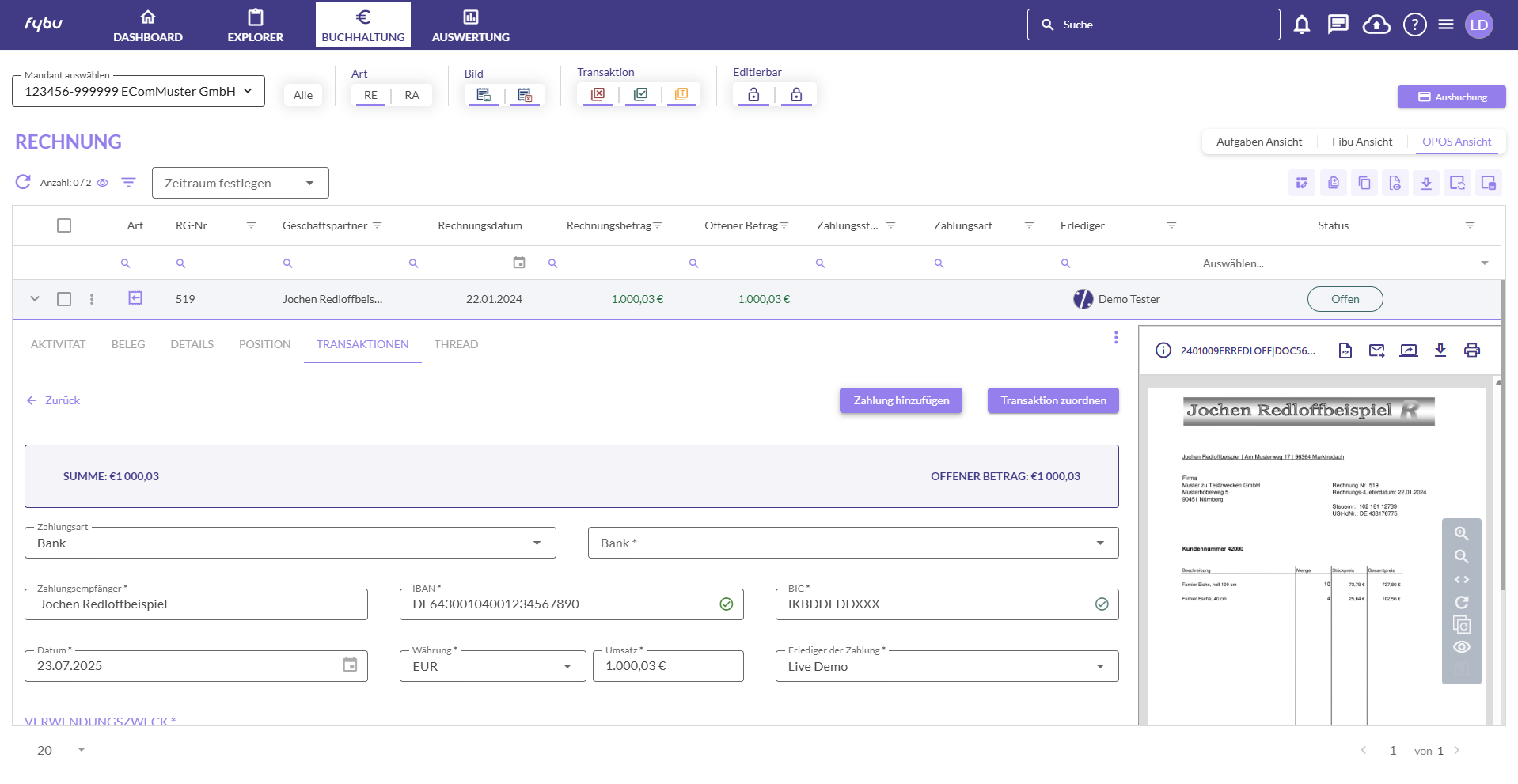The height and width of the screenshot is (784, 1518).
Task: Click the Zahlung hinzufügen button
Action: tap(901, 400)
